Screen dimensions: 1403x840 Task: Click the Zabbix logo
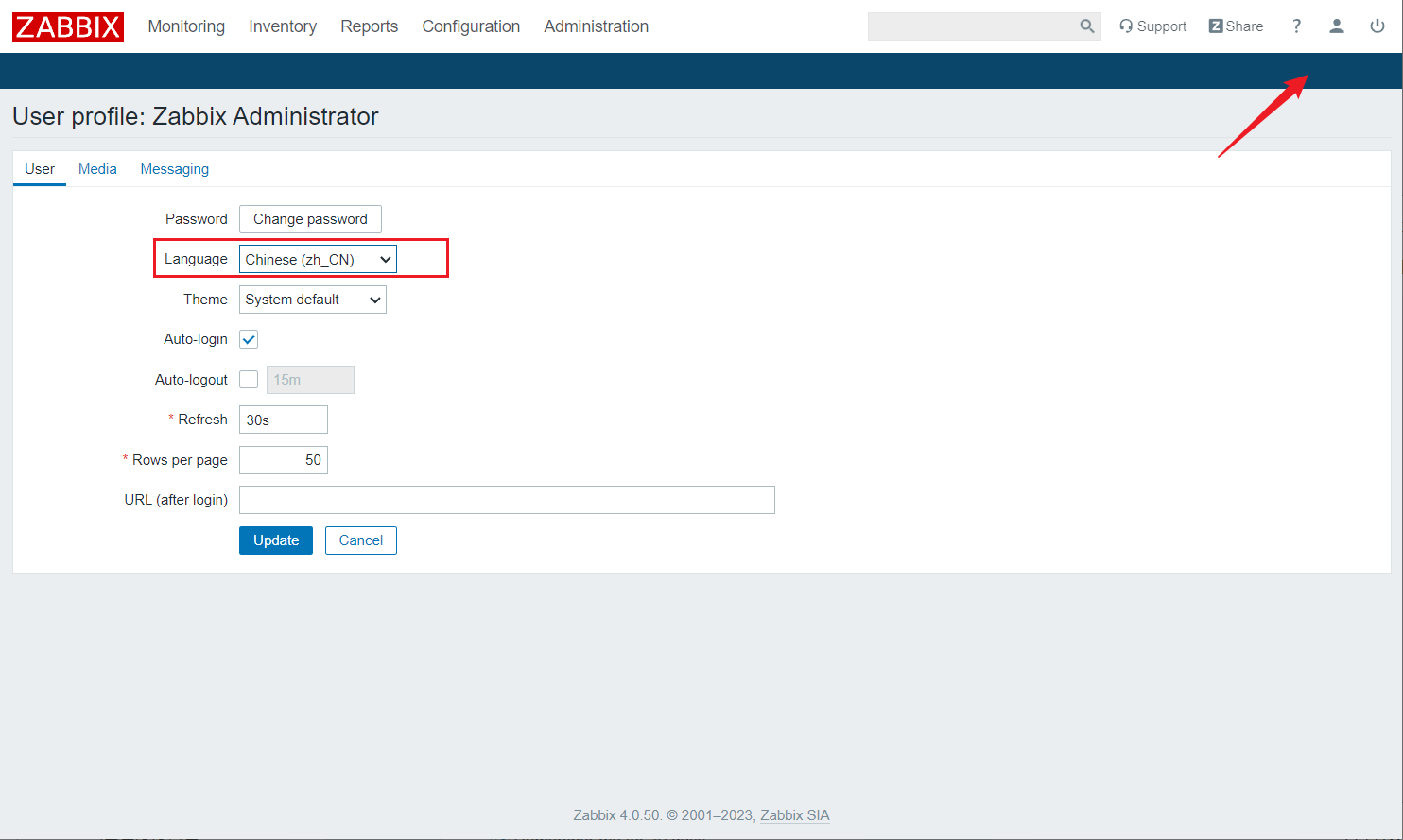point(68,26)
